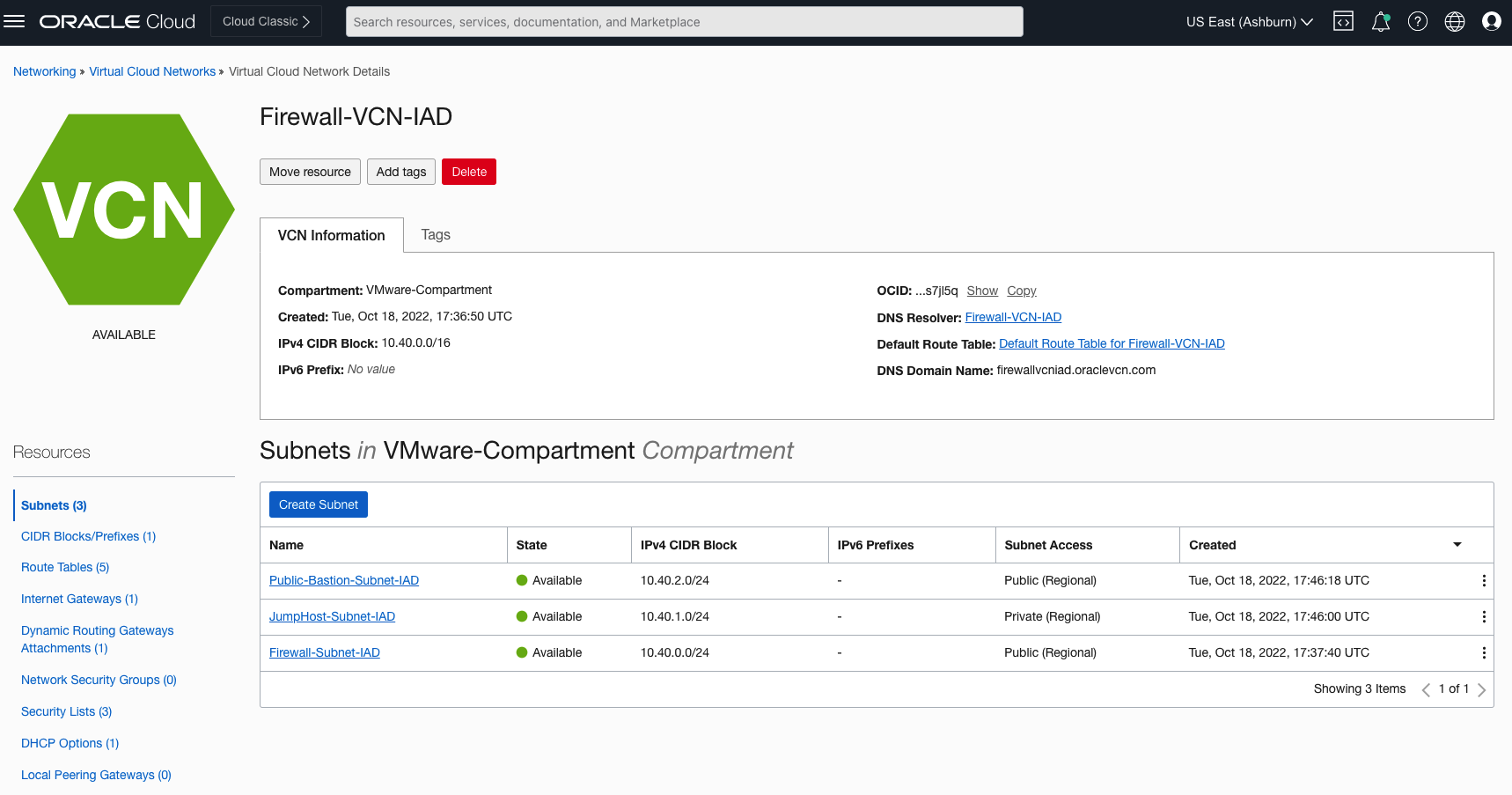Go to the next page of subnets
1512x795 pixels.
point(1481,688)
